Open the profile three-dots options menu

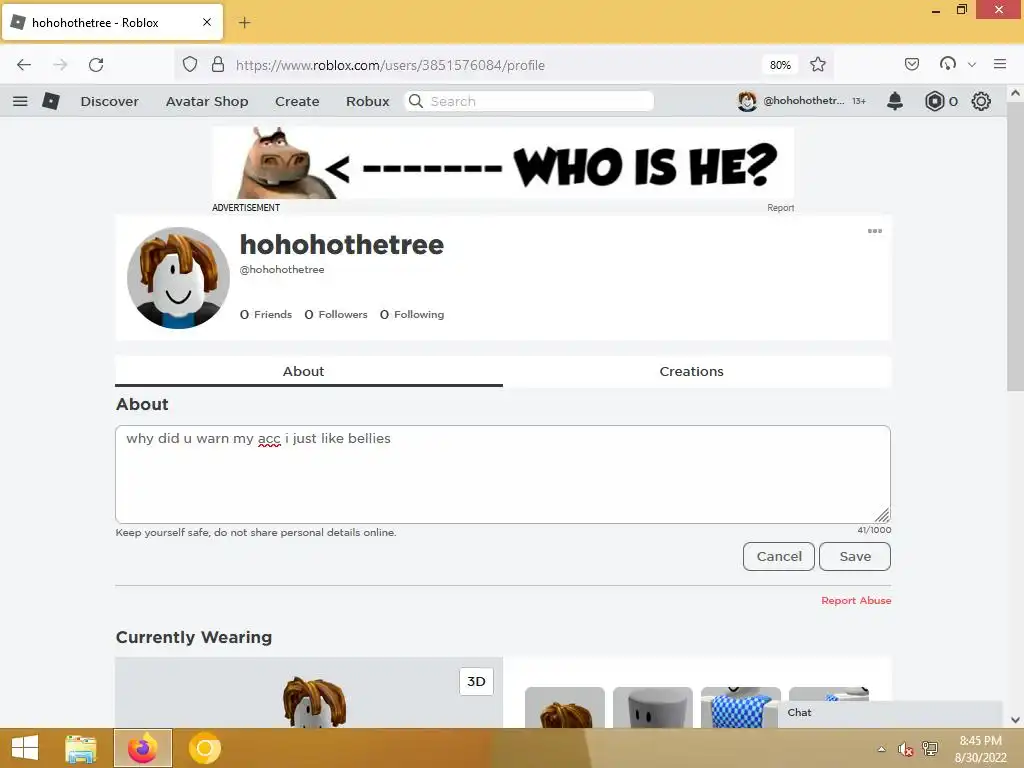point(874,231)
